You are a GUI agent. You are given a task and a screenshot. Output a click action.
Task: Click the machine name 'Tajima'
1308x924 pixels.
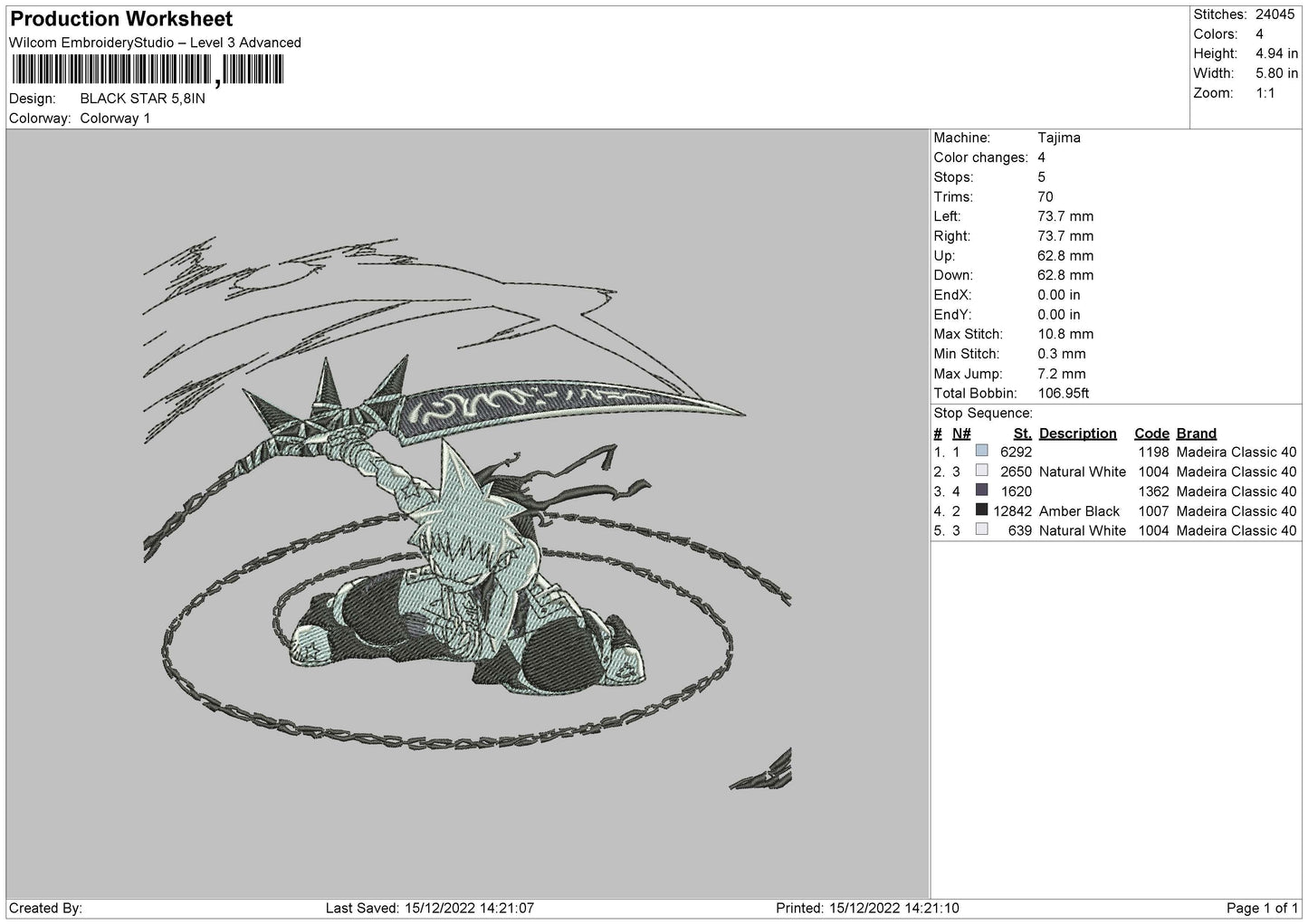tap(1059, 138)
